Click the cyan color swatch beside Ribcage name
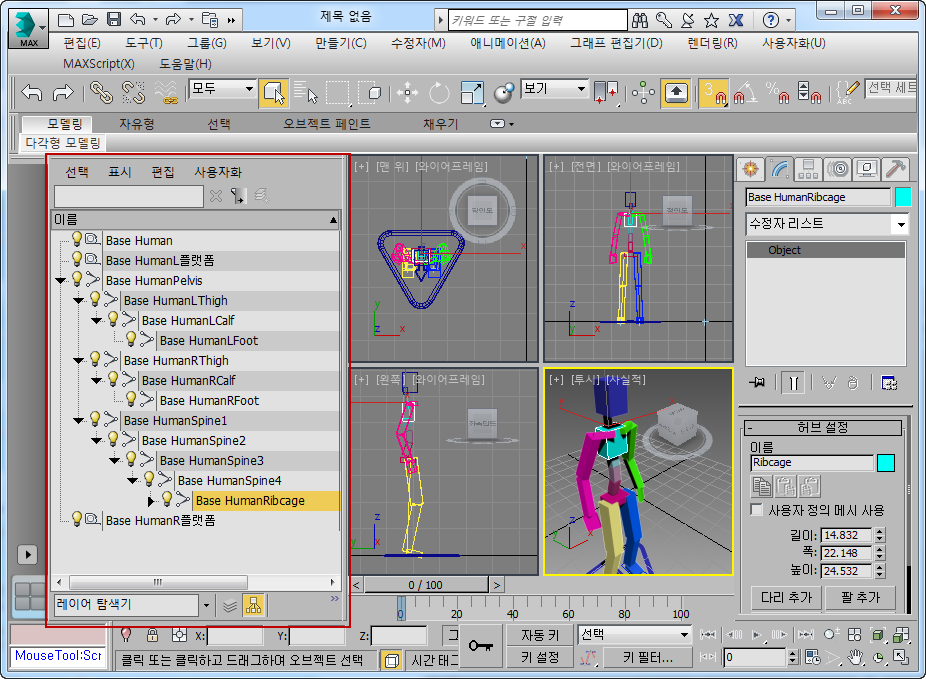This screenshot has height=679, width=926. coord(885,463)
